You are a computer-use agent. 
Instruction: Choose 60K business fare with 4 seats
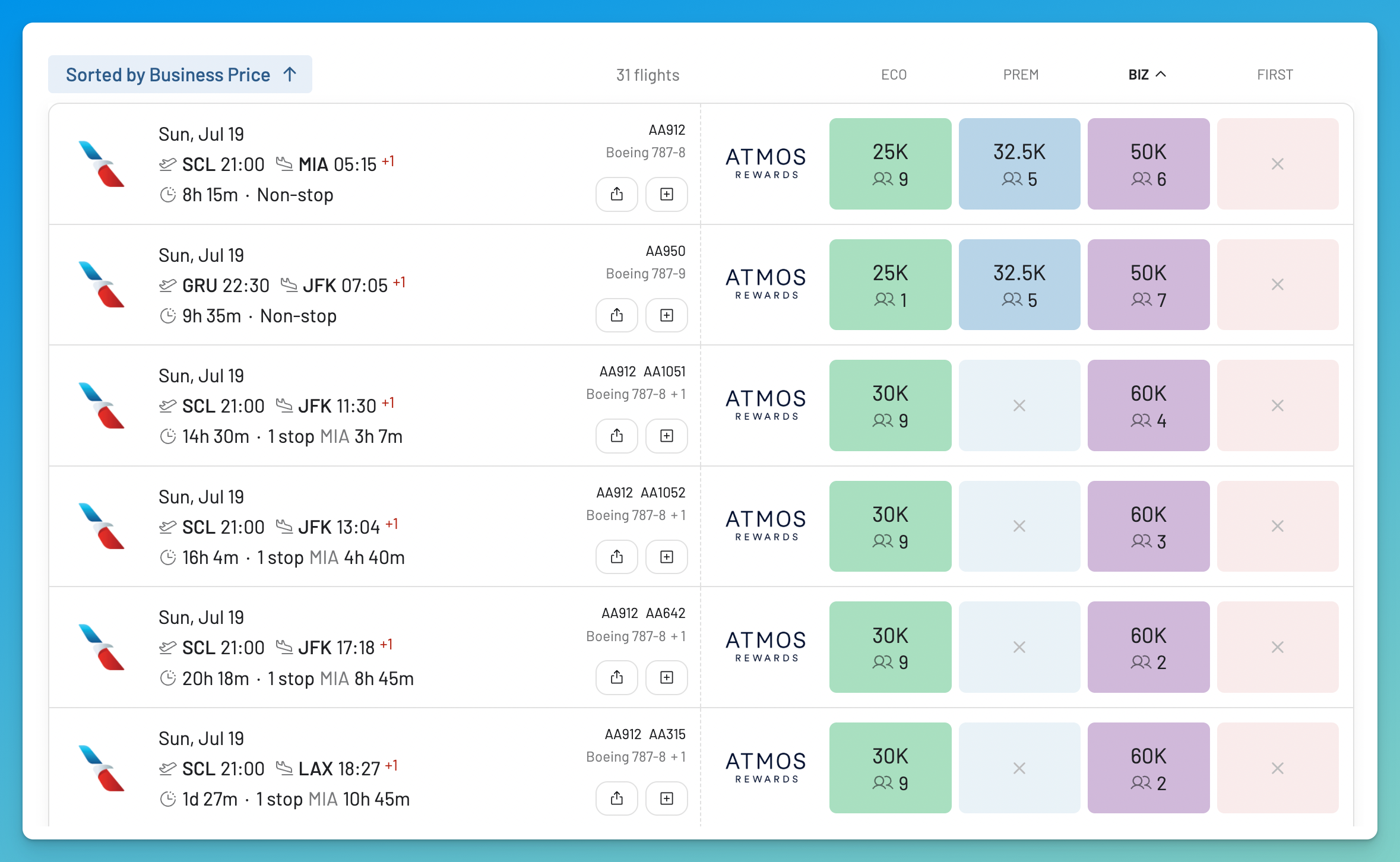1148,405
